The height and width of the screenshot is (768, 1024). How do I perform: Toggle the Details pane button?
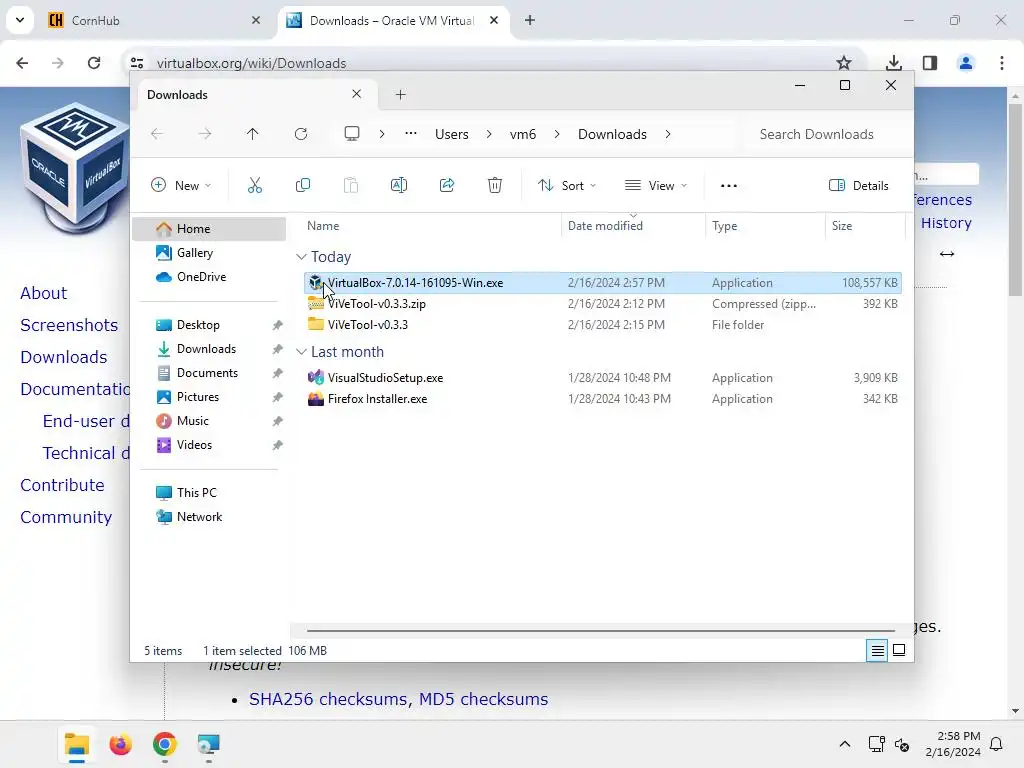point(858,185)
